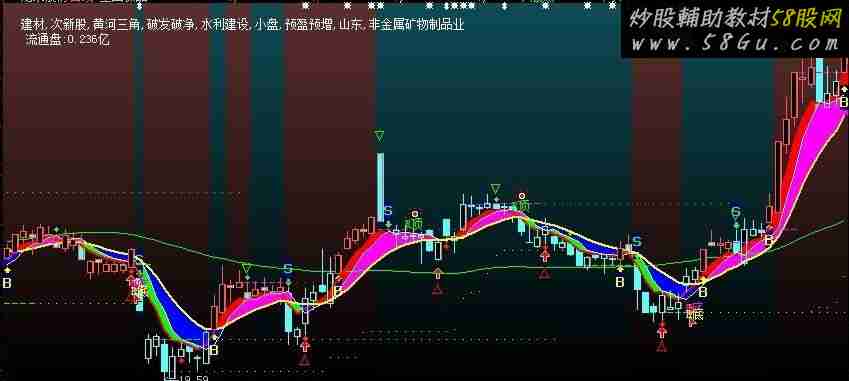
Task: Click the B buy marker at the far left
Action: tap(7, 283)
